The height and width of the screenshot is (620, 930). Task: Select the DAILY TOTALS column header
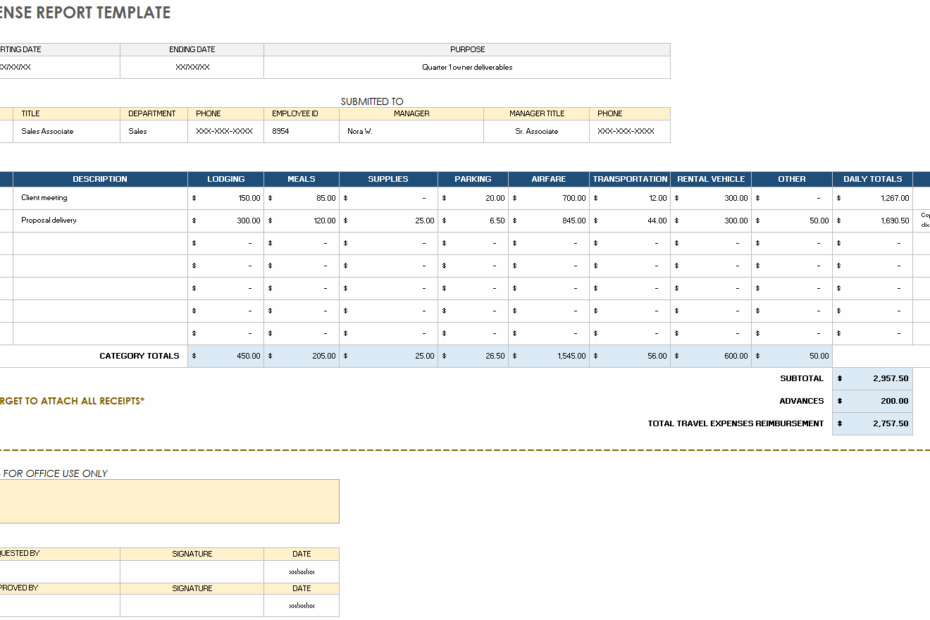(x=872, y=178)
